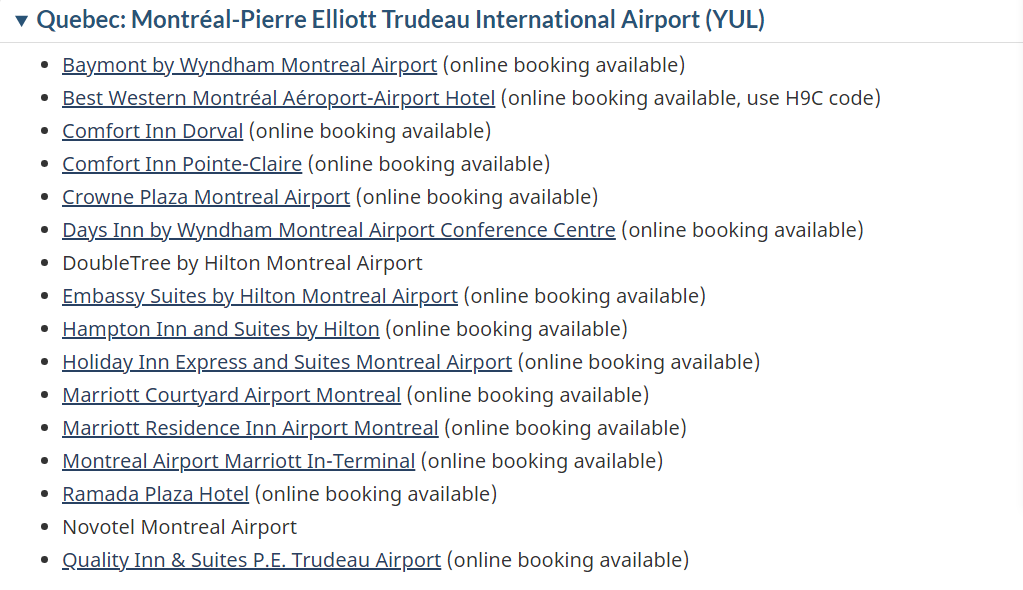Click Hampton Inn and Suites by Hilton
1023x590 pixels.
coord(220,329)
